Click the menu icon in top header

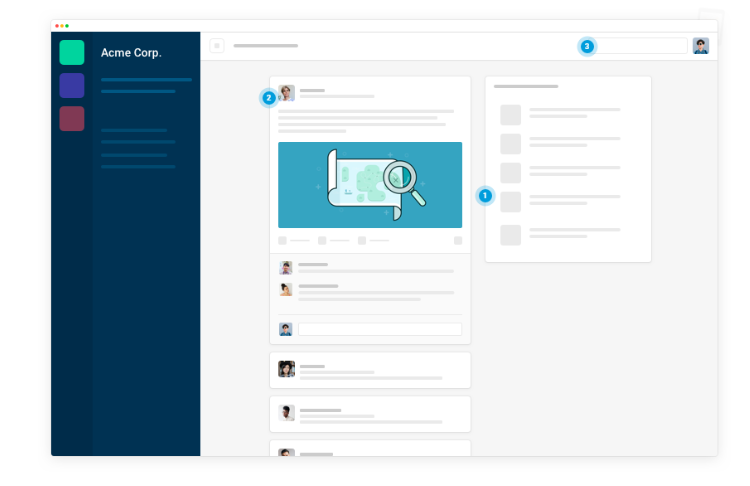[x=217, y=46]
